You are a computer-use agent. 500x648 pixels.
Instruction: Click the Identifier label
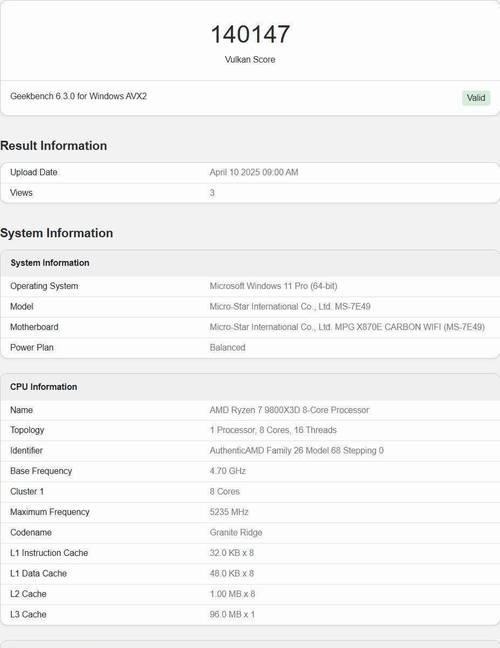(x=26, y=450)
